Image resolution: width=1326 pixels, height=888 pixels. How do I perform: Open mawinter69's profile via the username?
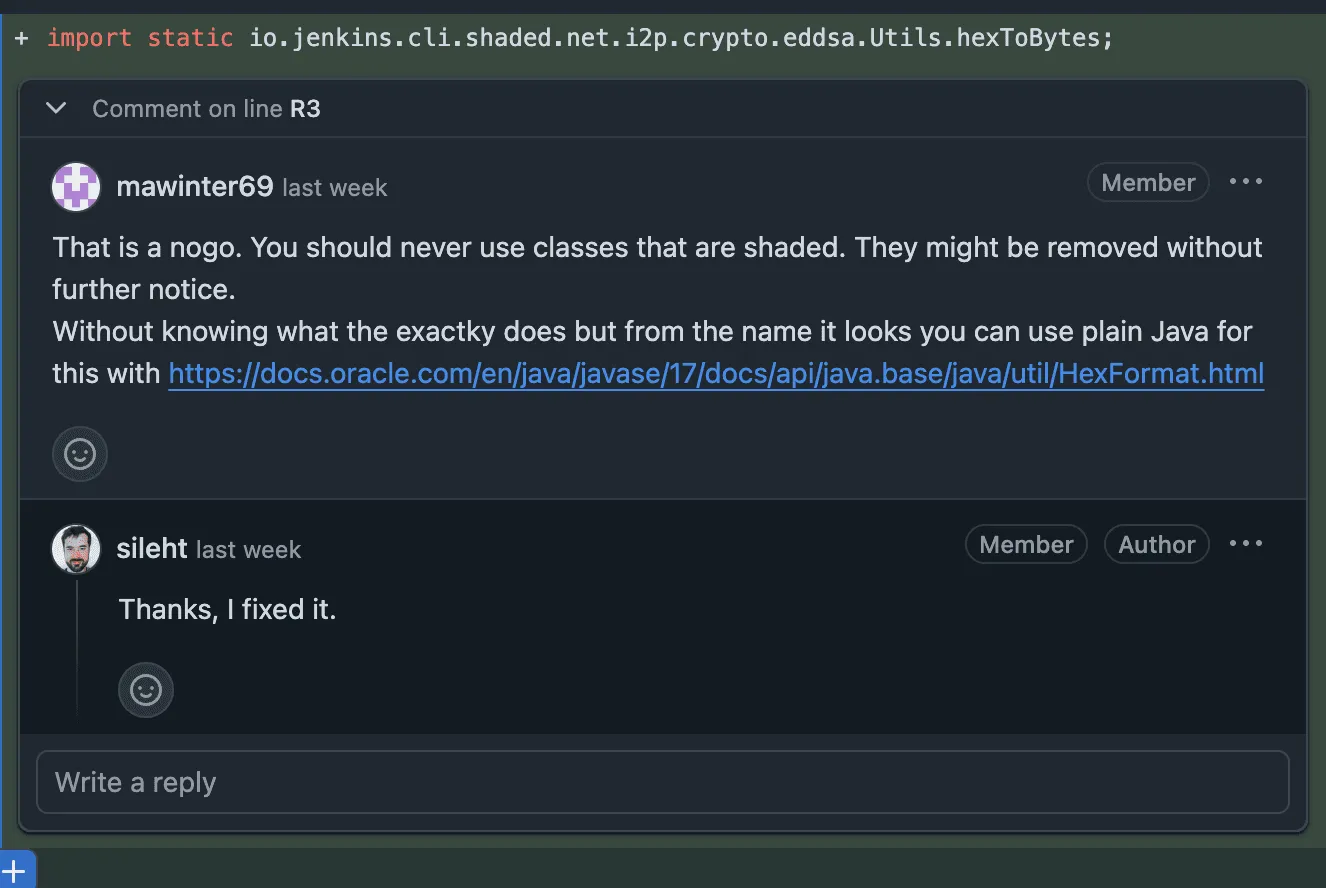(x=195, y=187)
